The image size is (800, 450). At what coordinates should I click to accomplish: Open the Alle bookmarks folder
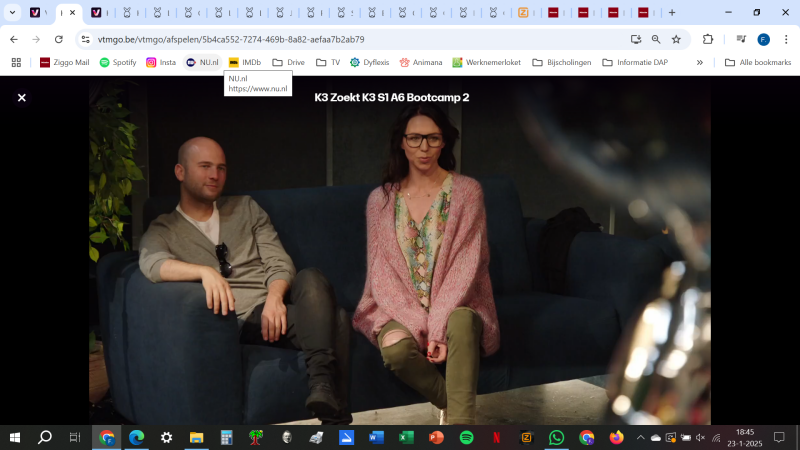coord(758,62)
